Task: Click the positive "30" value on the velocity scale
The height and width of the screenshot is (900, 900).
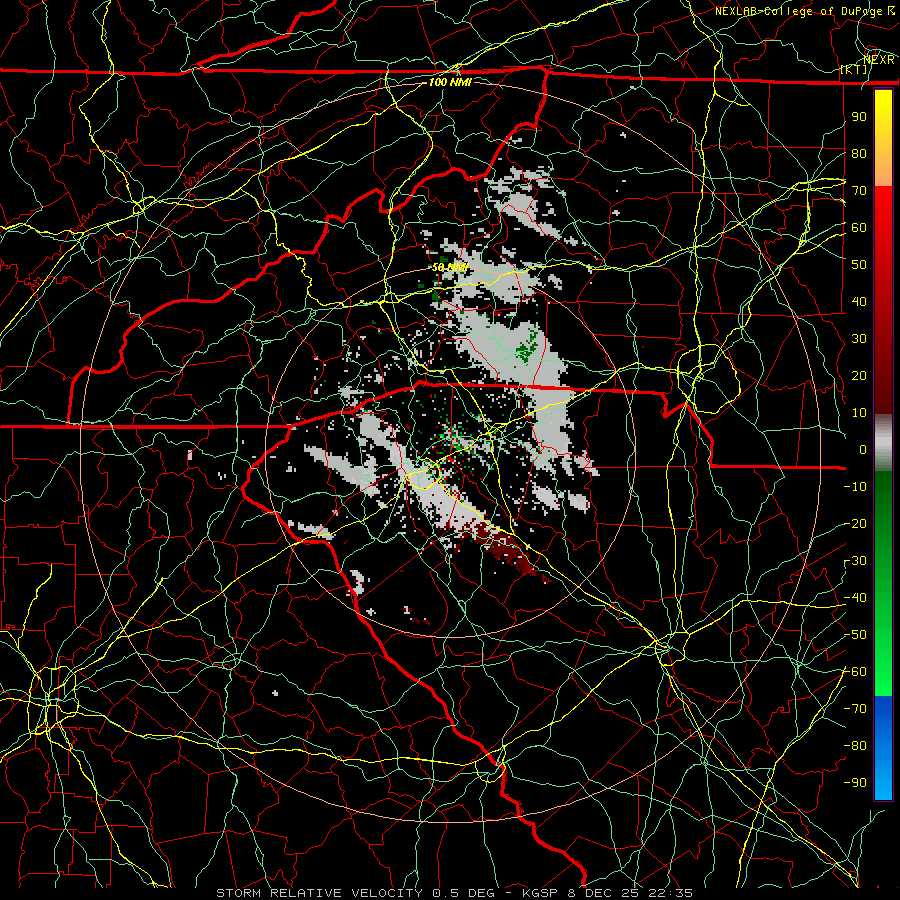Action: [859, 339]
